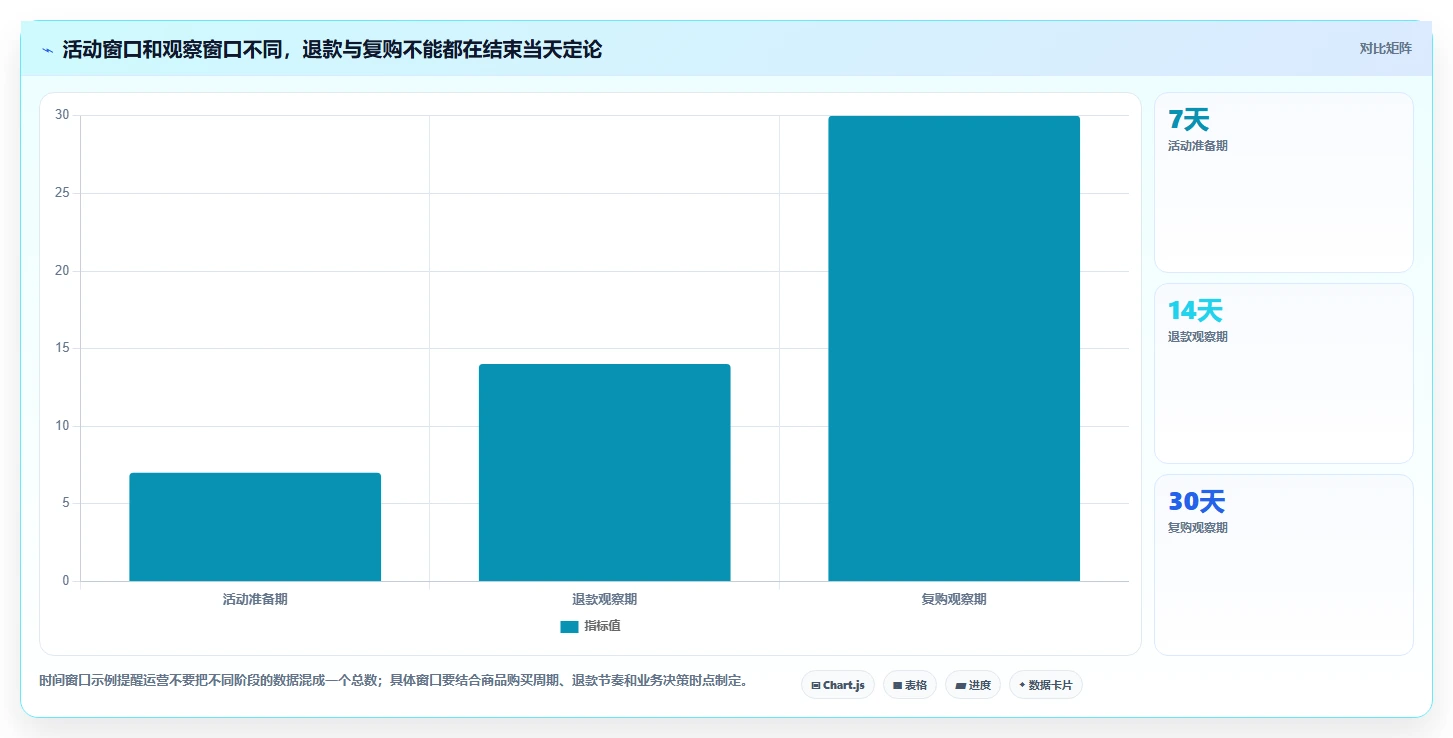Select the 表格 tag chip
The image size is (1453, 738).
pos(910,685)
